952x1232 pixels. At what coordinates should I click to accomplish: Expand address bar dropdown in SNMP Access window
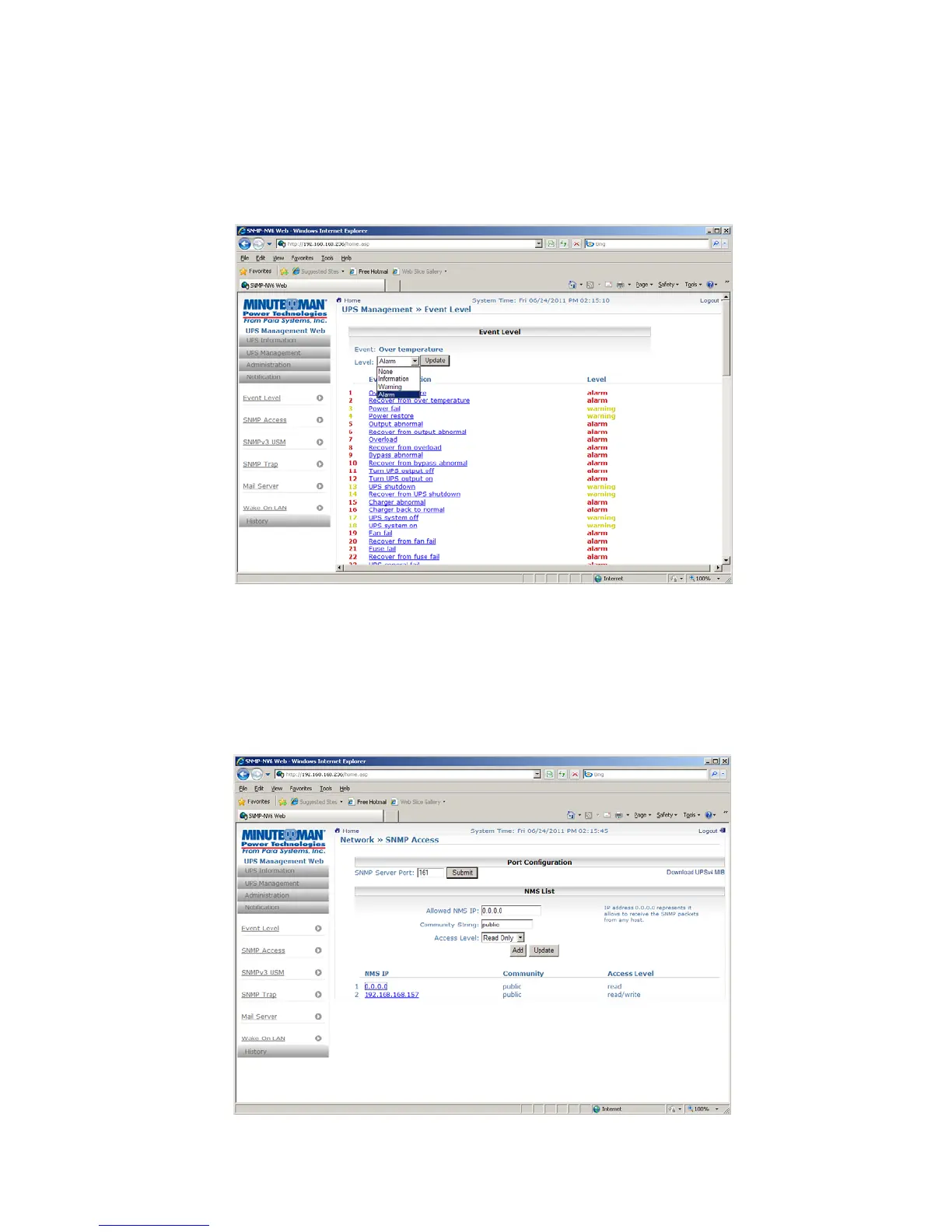coord(537,774)
